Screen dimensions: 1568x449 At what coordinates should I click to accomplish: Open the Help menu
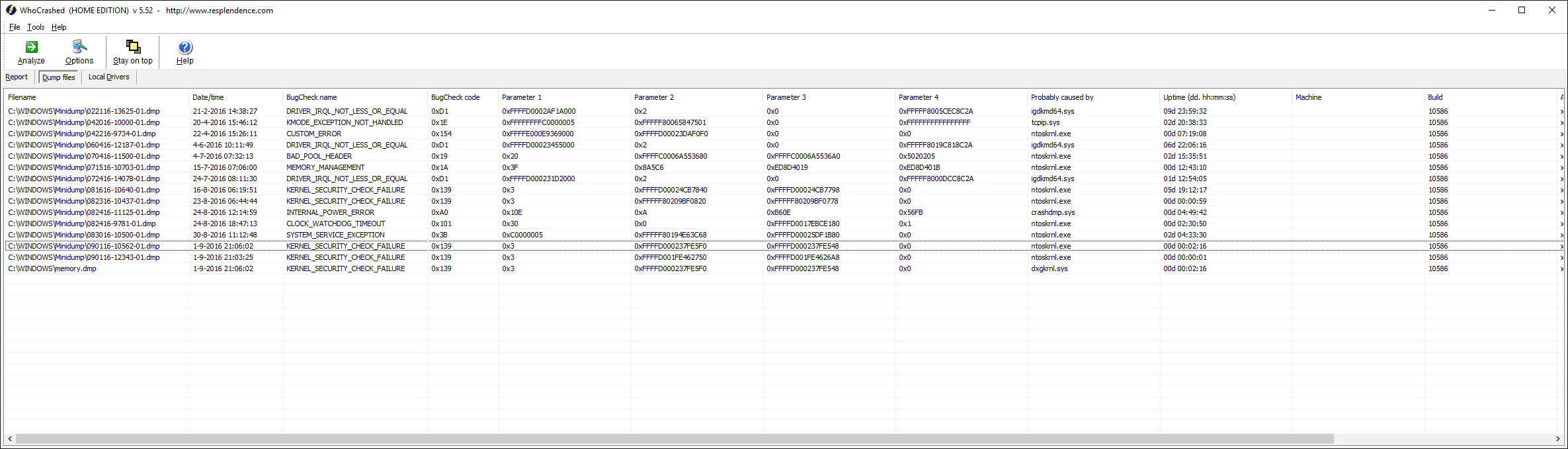(x=59, y=27)
